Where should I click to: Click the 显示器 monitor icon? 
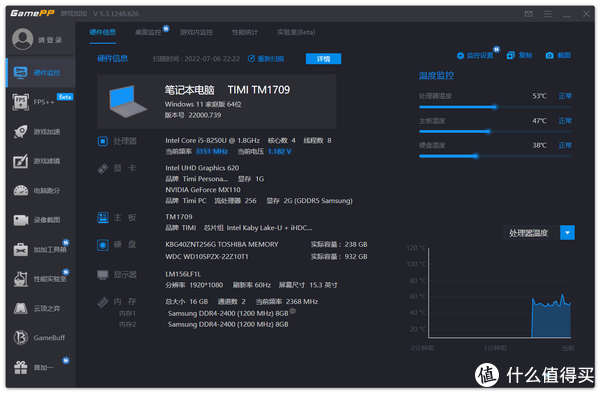[x=103, y=275]
